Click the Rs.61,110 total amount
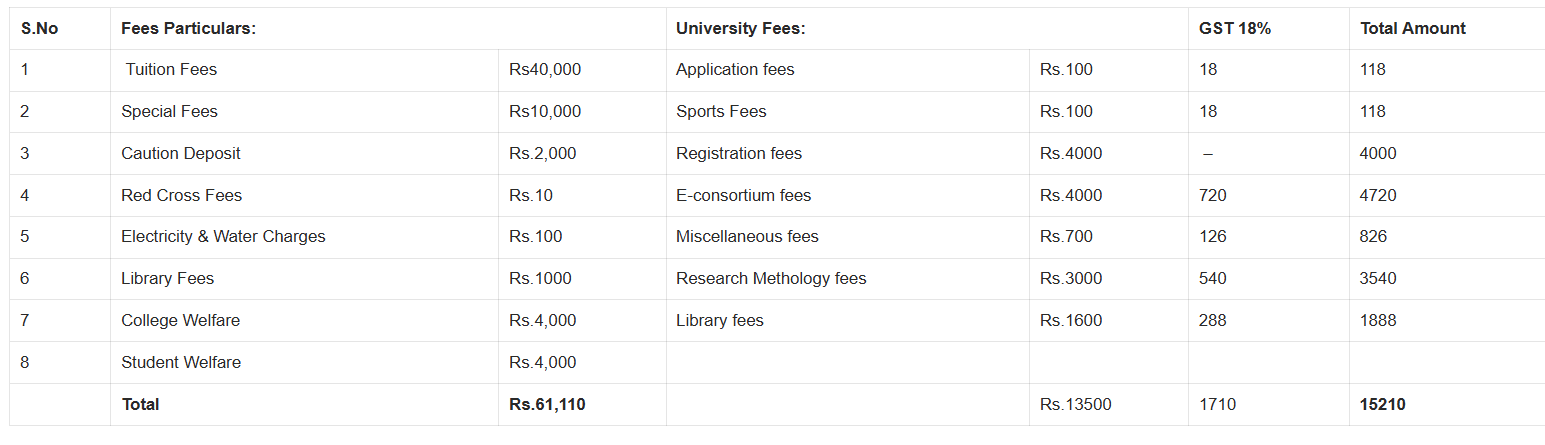The height and width of the screenshot is (445, 1545). [547, 405]
